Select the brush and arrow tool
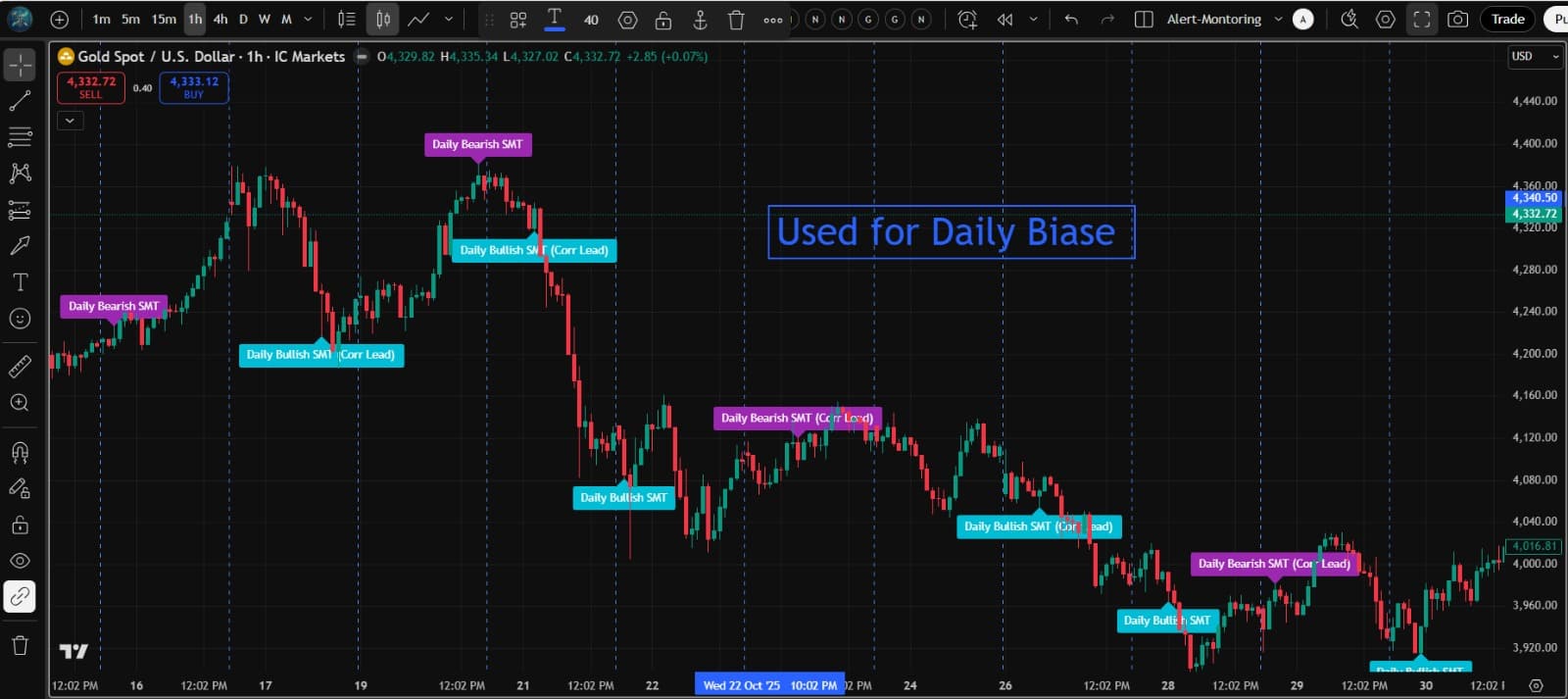 click(20, 246)
